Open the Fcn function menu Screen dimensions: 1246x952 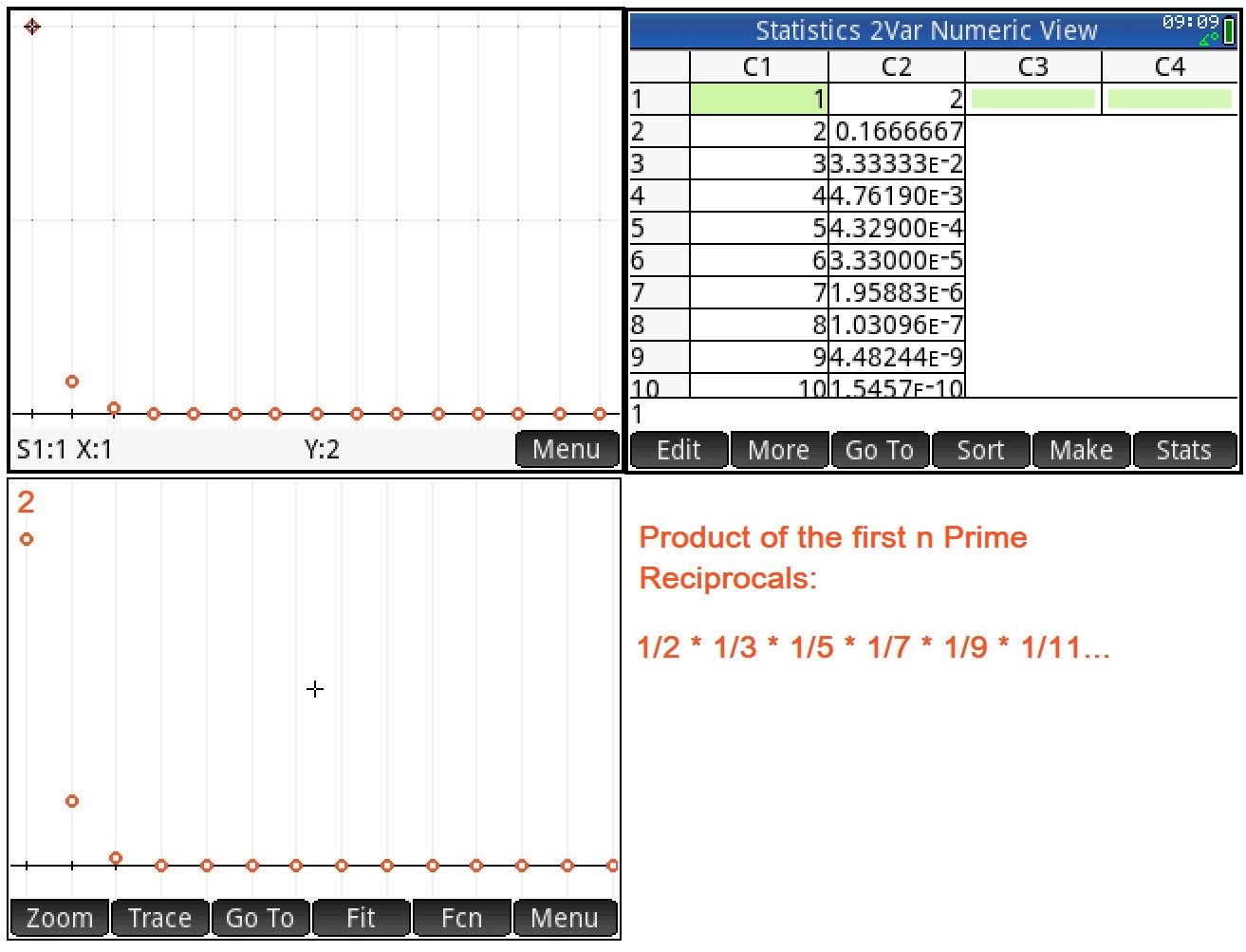[x=461, y=917]
